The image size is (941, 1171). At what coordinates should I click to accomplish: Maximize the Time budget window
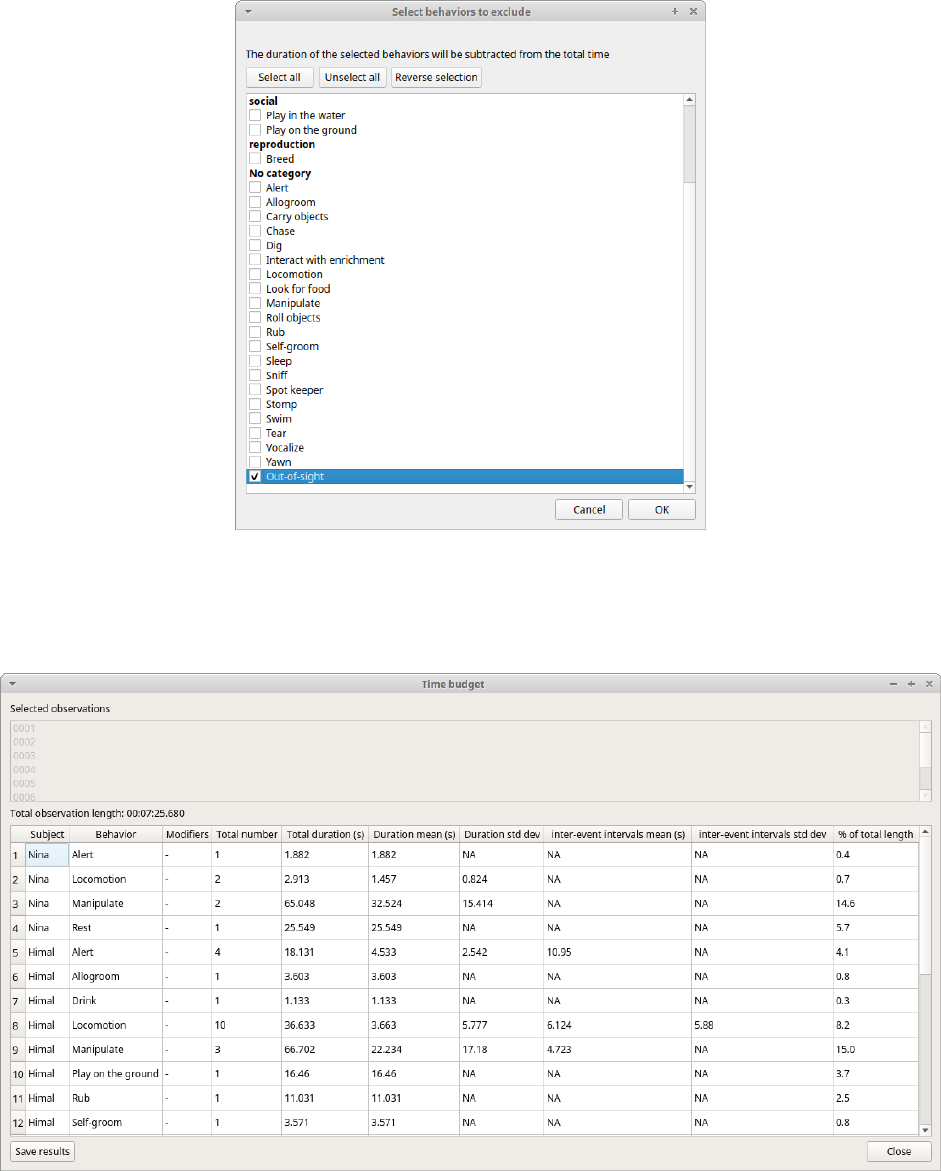pyautogui.click(x=911, y=684)
